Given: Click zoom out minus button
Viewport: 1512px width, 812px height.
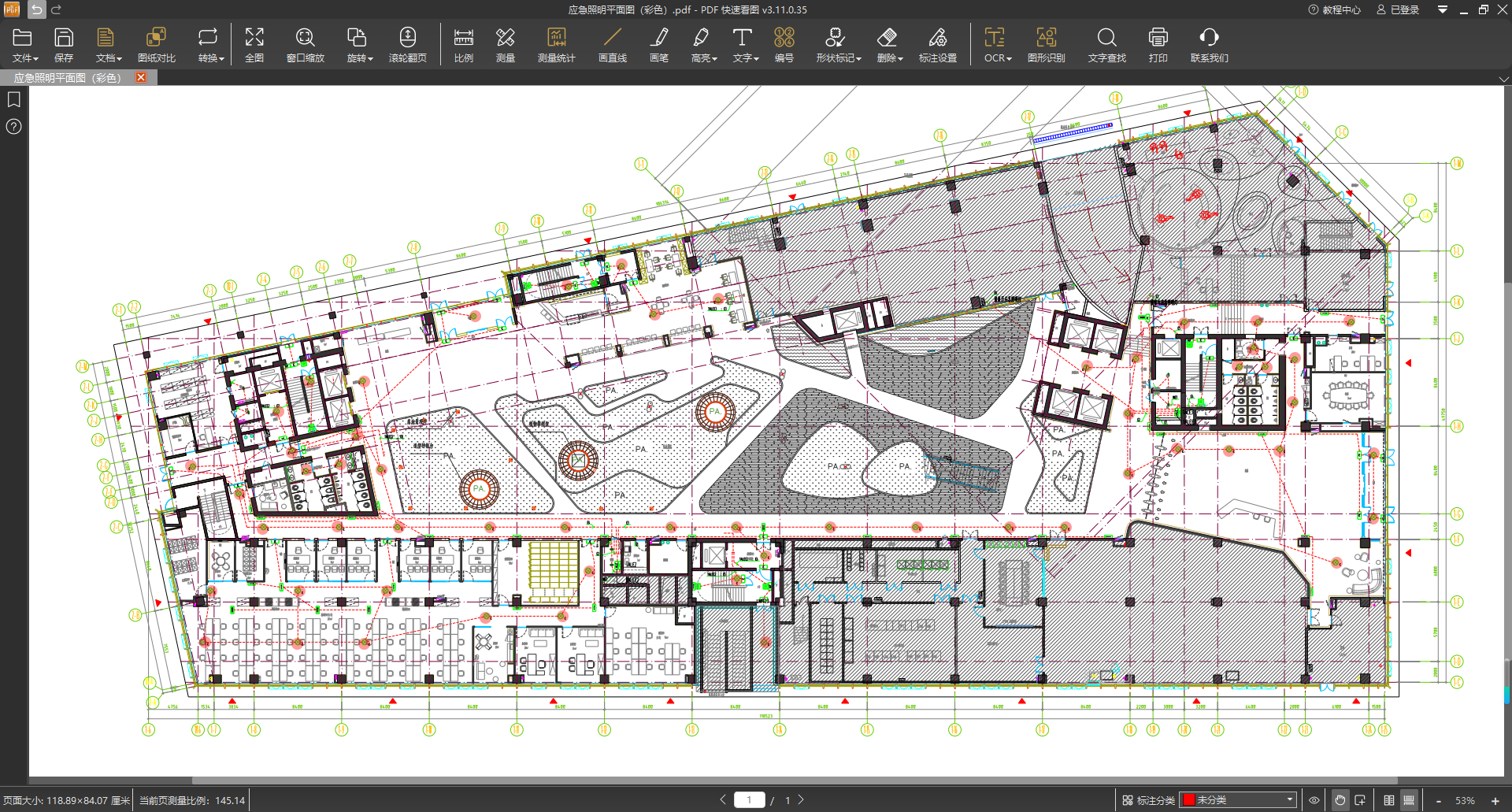Looking at the screenshot, I should (1439, 800).
